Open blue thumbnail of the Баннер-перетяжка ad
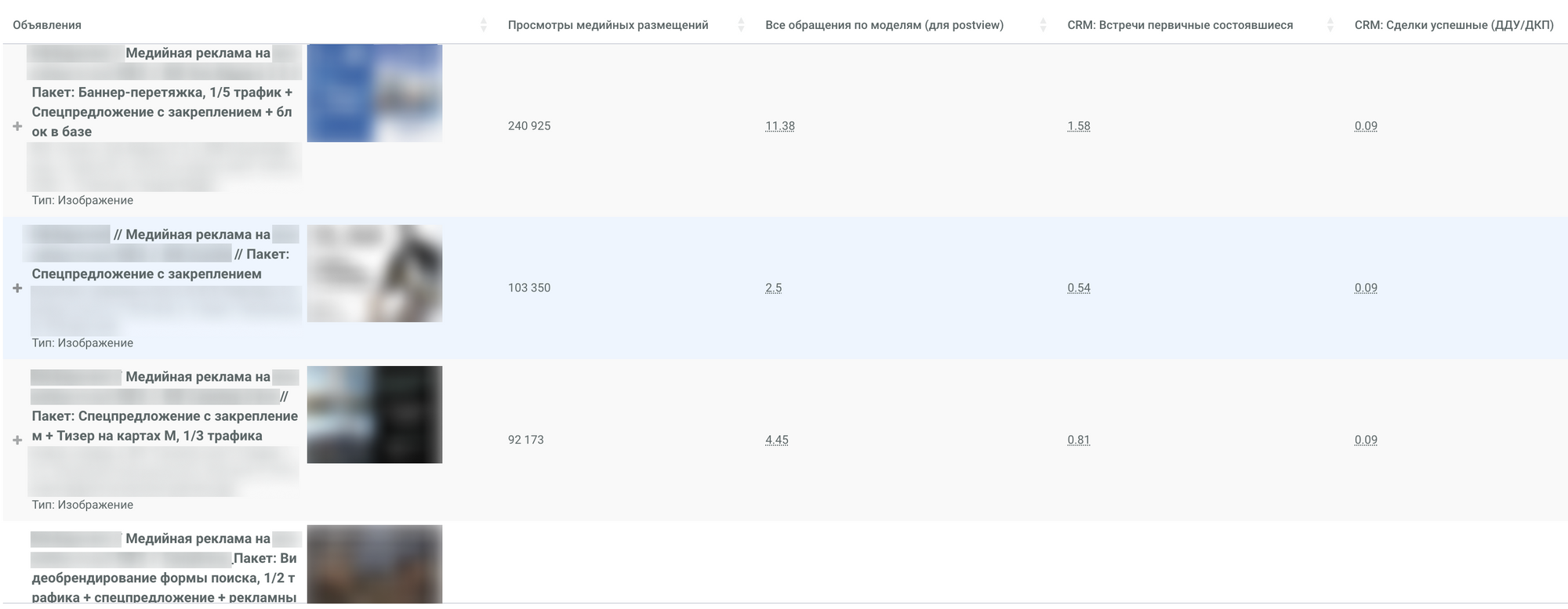Screen dimensions: 1568x609 374,93
